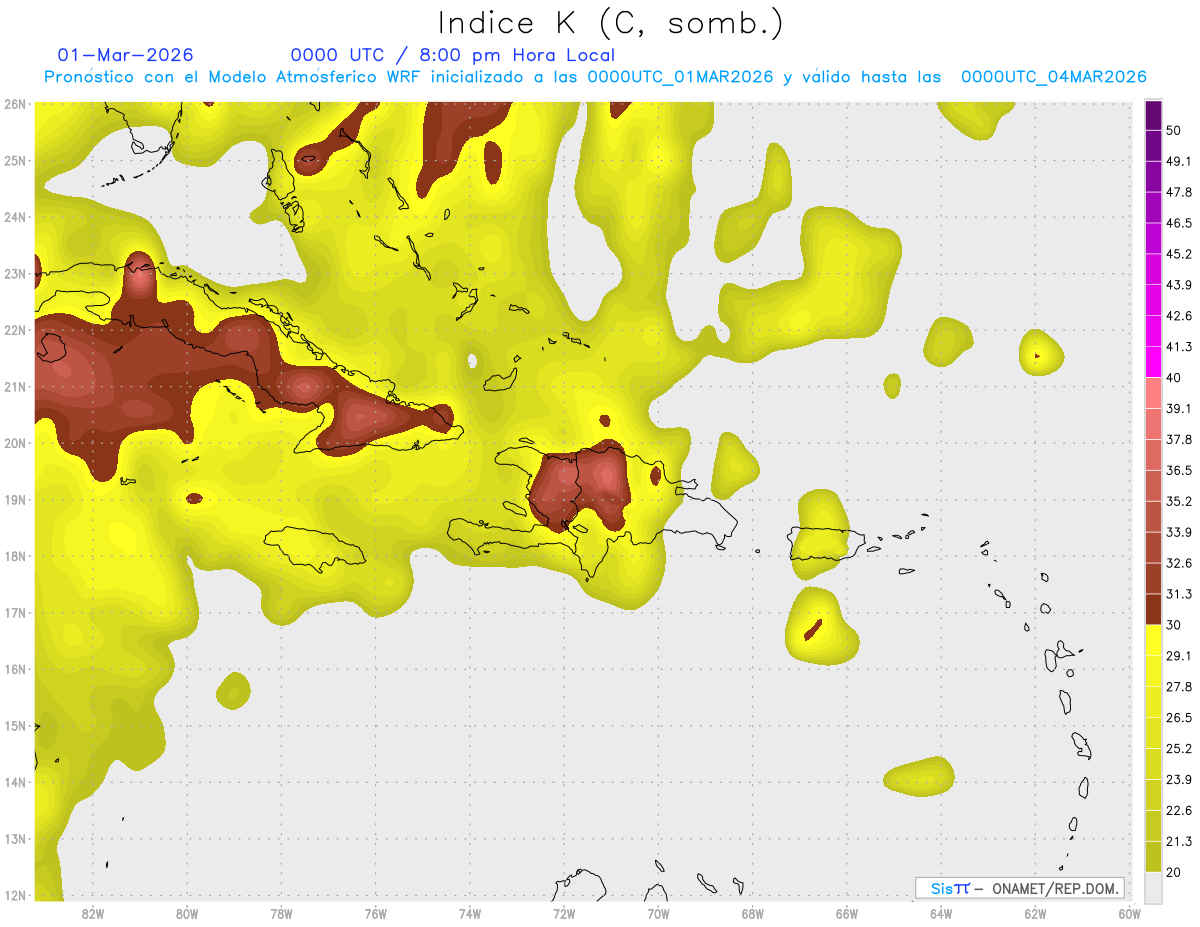Click longitude axis label "78W"
1200x927 pixels.
(x=281, y=913)
